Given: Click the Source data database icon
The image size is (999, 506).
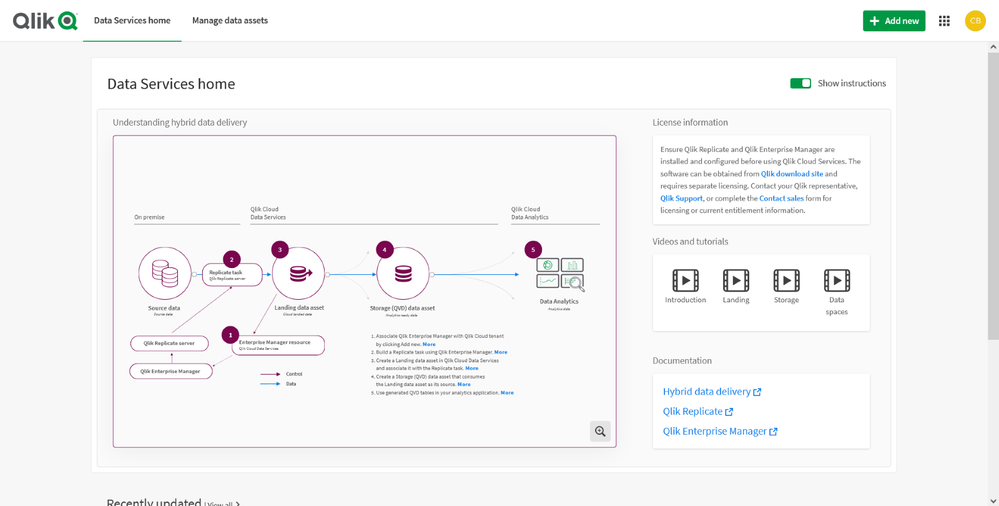Looking at the screenshot, I should pyautogui.click(x=164, y=273).
